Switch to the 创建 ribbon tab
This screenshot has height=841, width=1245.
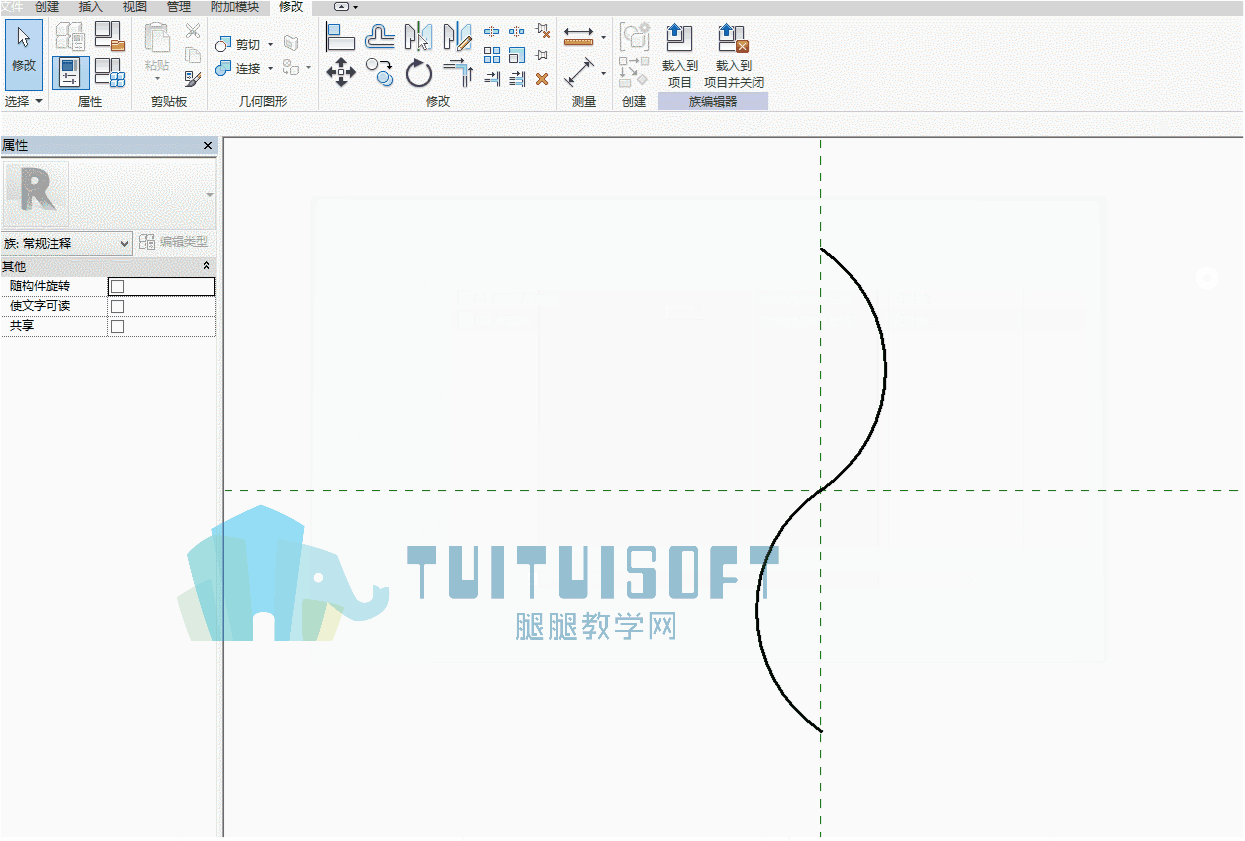pos(47,7)
